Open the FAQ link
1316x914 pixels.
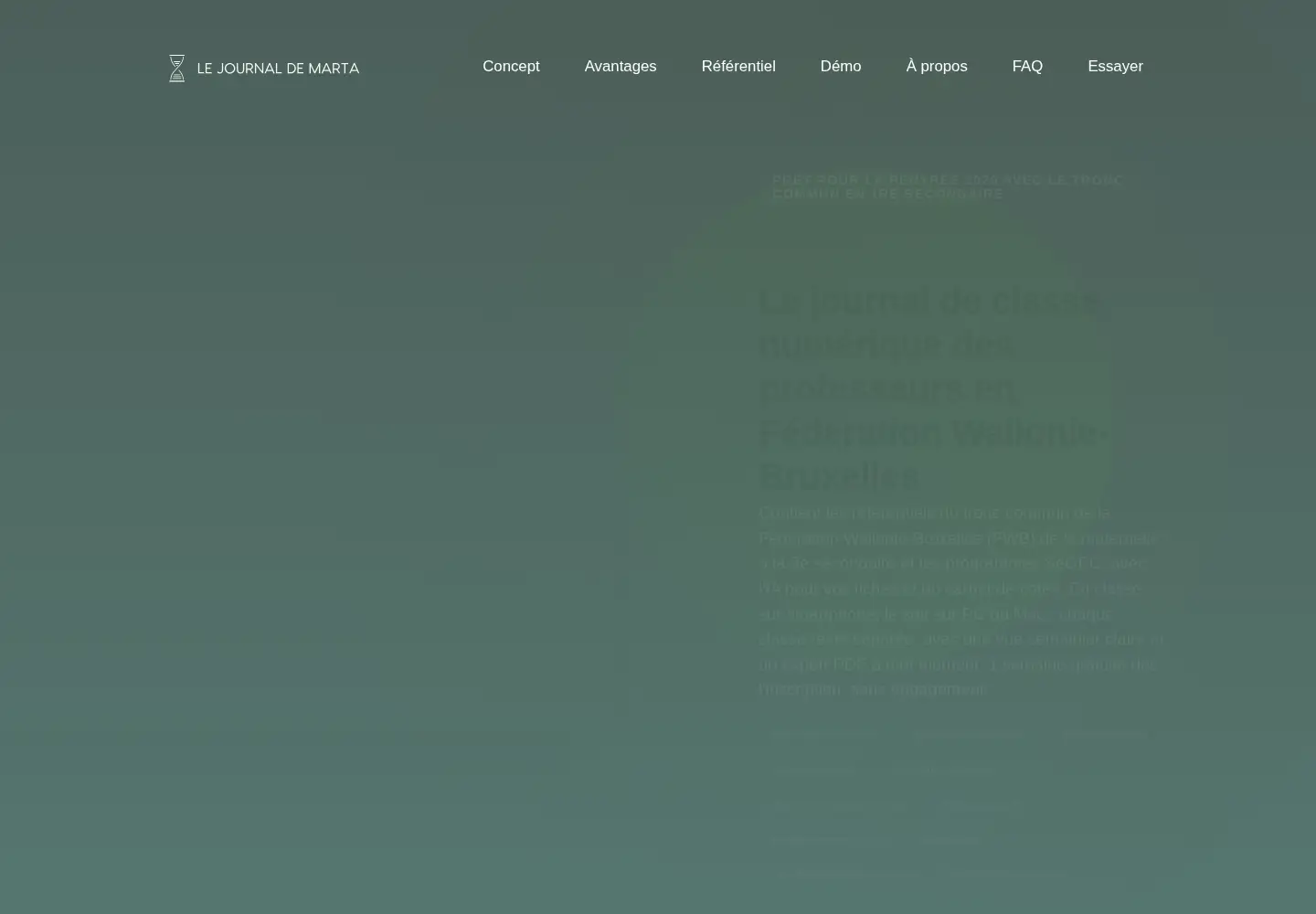(x=1027, y=66)
